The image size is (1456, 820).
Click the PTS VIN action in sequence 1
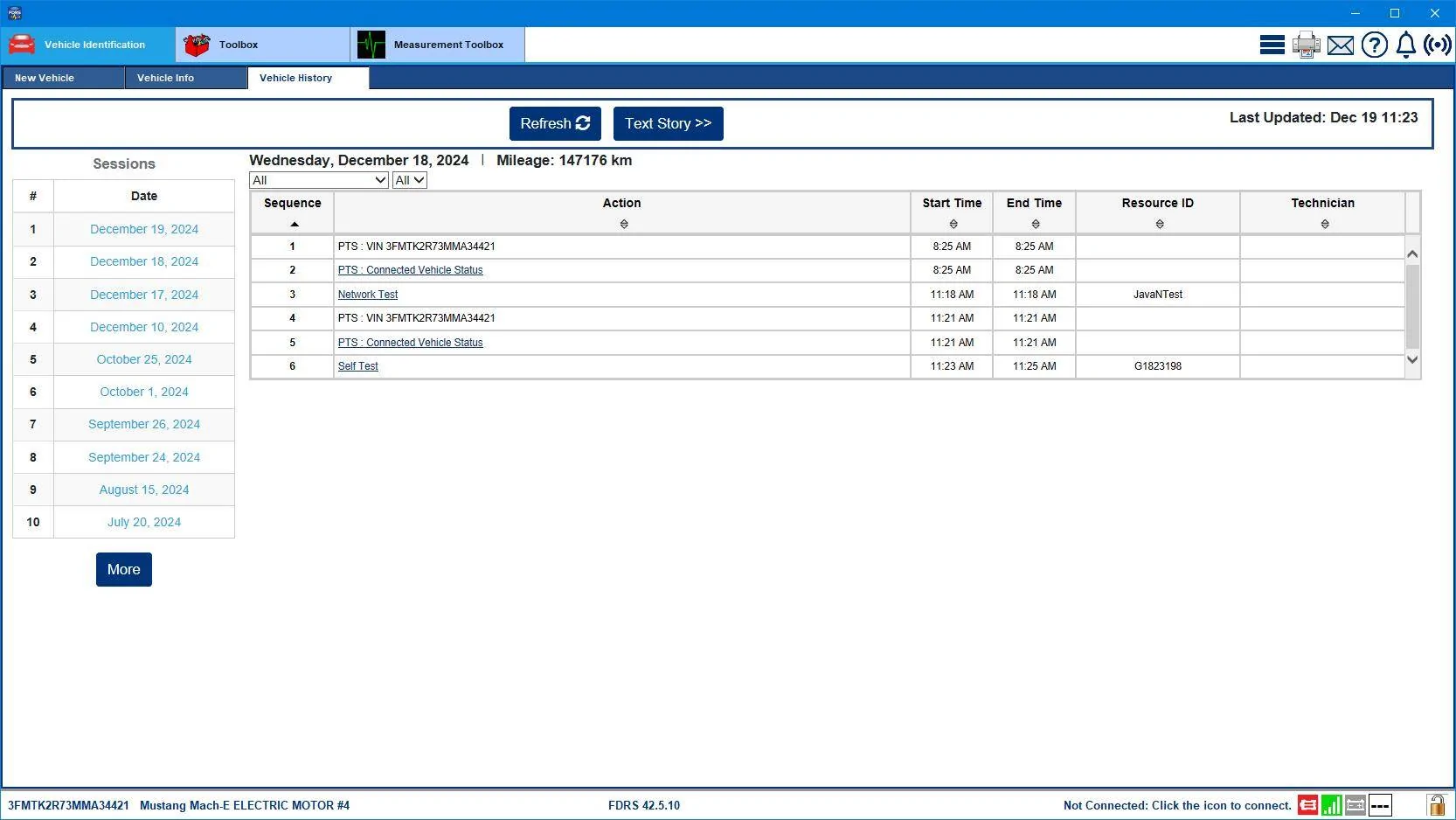(x=417, y=247)
